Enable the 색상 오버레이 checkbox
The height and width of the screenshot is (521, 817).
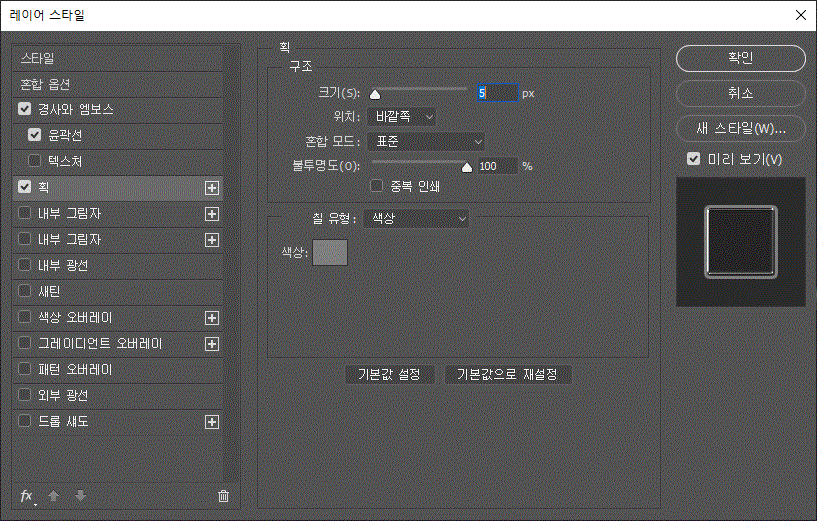point(24,317)
